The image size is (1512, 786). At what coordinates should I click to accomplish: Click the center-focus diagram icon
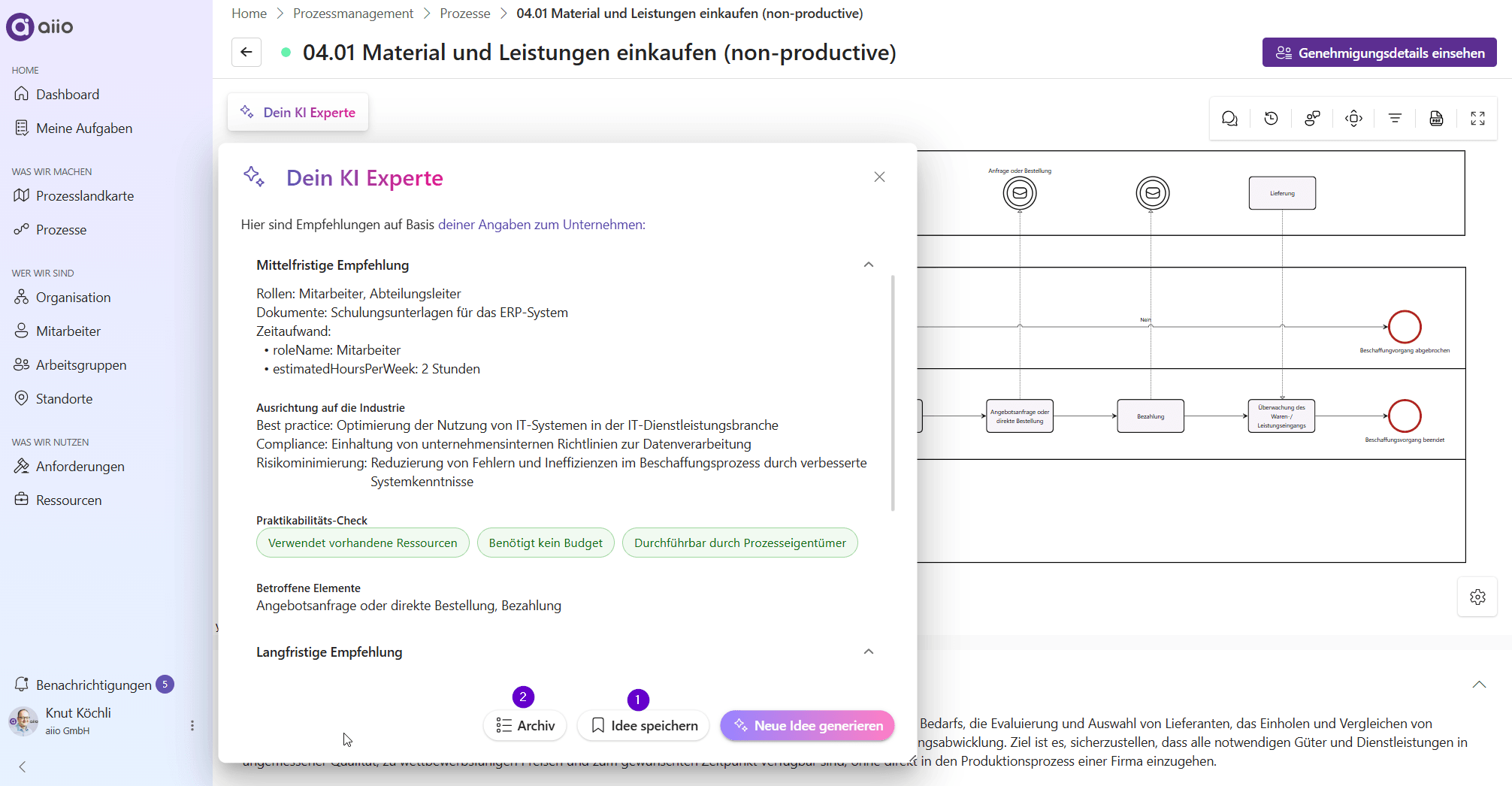[1353, 119]
